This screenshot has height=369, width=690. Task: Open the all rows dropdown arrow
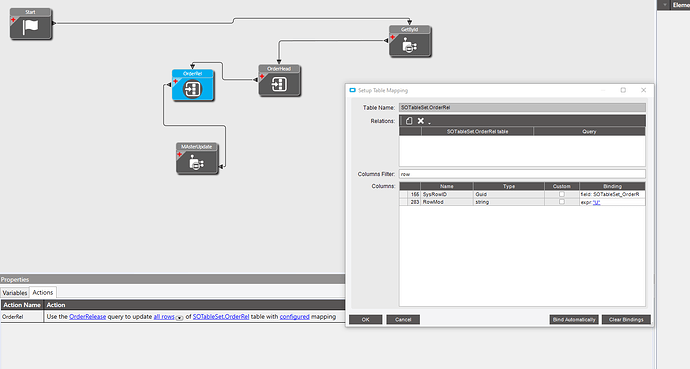[179, 318]
